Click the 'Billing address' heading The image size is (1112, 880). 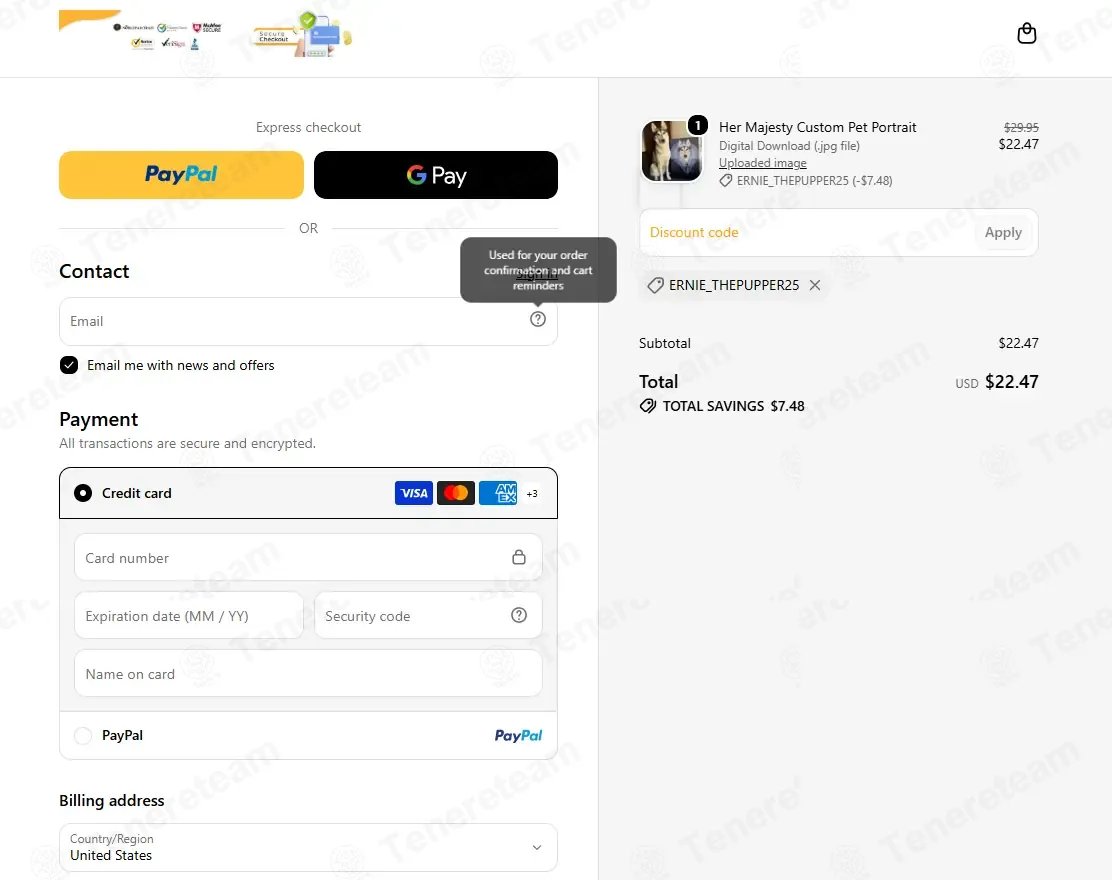(112, 801)
